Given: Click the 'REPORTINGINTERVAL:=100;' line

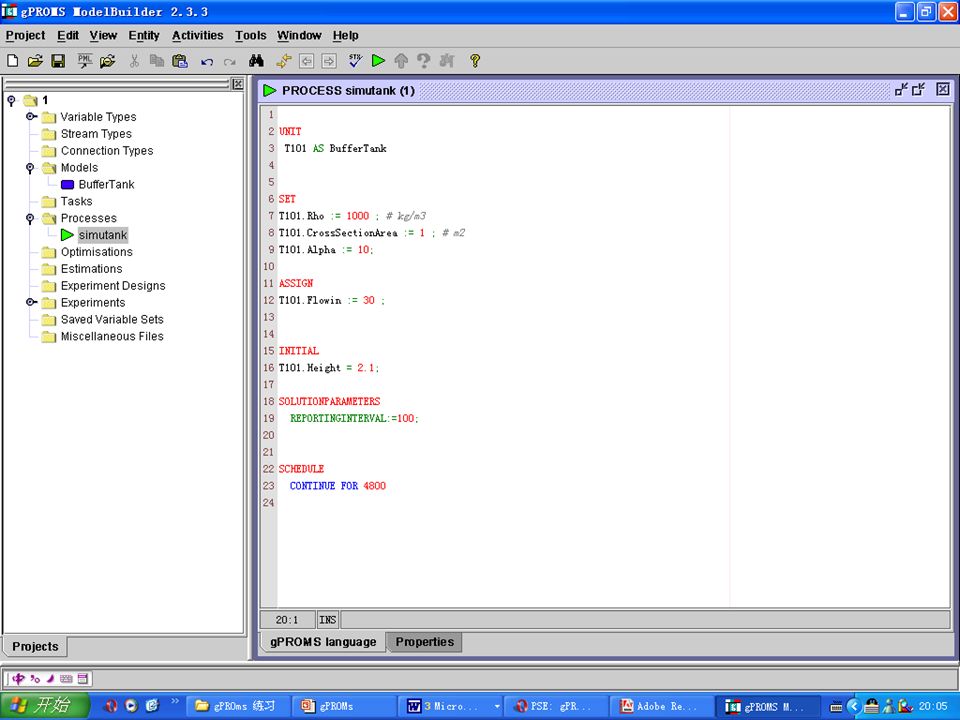Looking at the screenshot, I should (354, 418).
